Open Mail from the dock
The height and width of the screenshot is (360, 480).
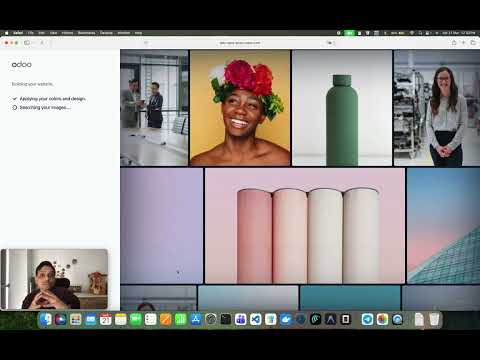coord(91,320)
